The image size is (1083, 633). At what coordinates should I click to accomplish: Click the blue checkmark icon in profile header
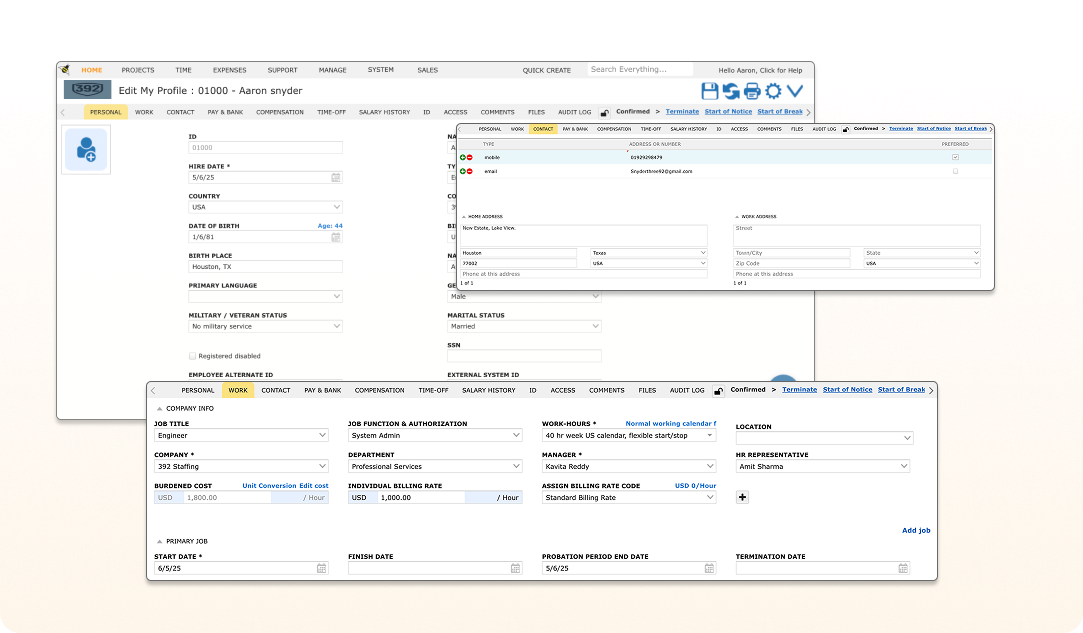pos(795,91)
